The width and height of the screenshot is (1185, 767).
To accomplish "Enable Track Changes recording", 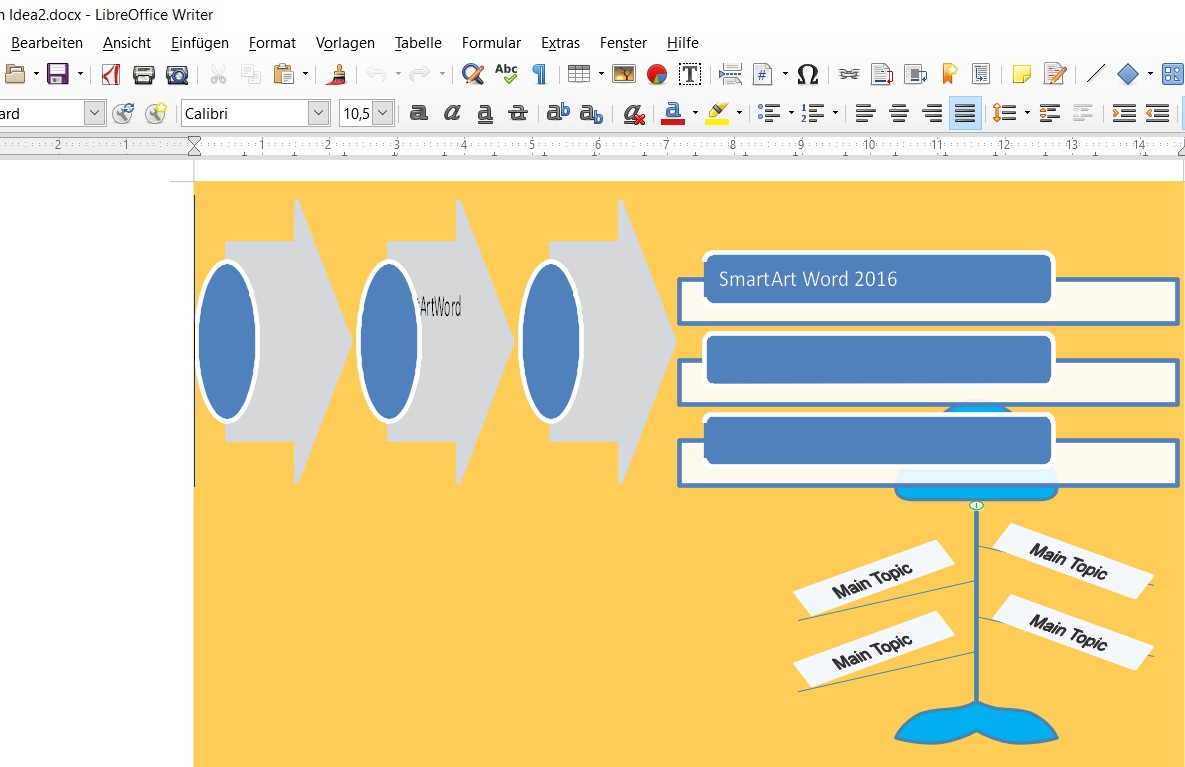I will pos(1055,74).
